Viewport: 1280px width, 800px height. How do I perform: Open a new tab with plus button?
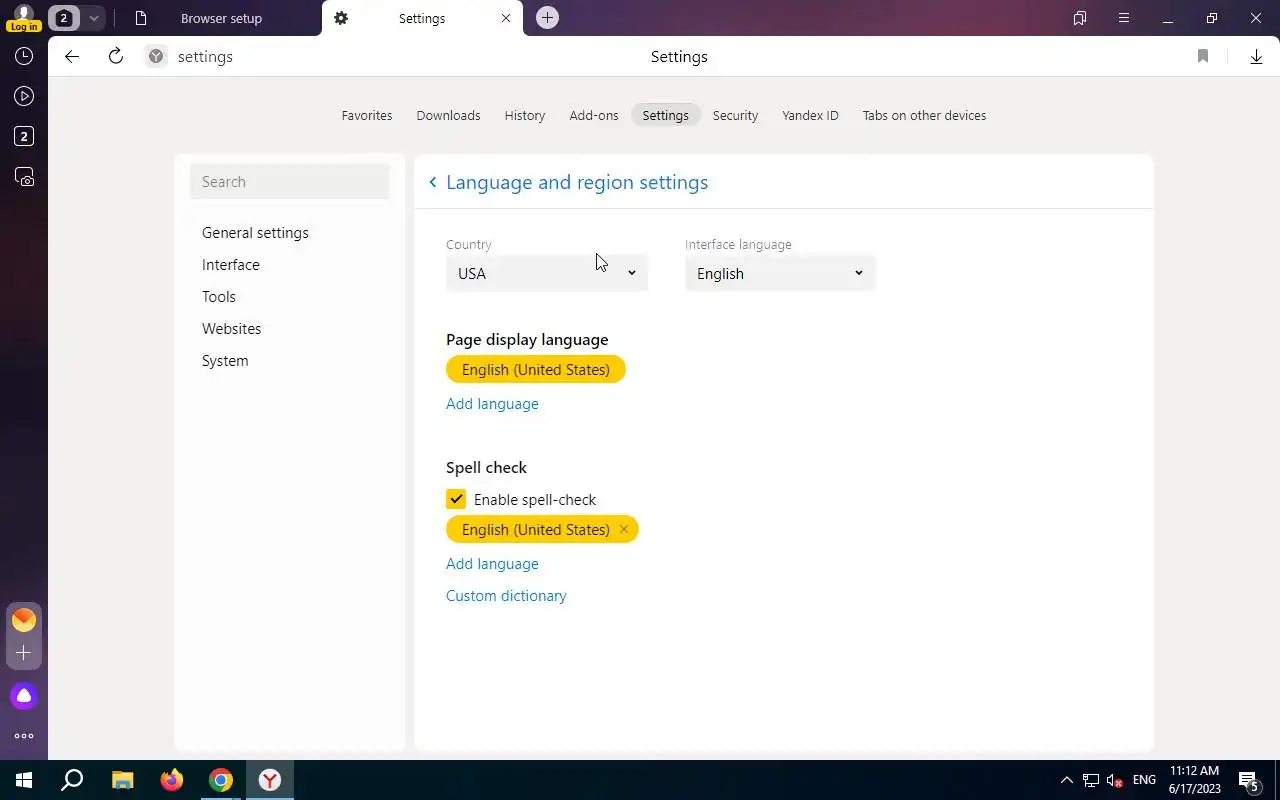point(547,18)
